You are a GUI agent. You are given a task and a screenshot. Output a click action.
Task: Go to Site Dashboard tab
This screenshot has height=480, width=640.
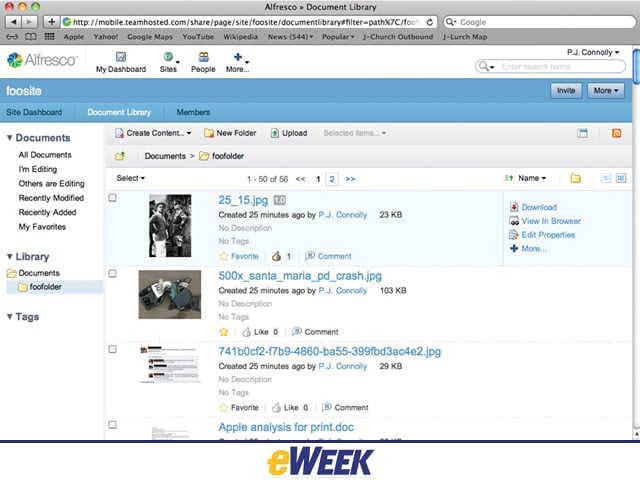click(34, 112)
